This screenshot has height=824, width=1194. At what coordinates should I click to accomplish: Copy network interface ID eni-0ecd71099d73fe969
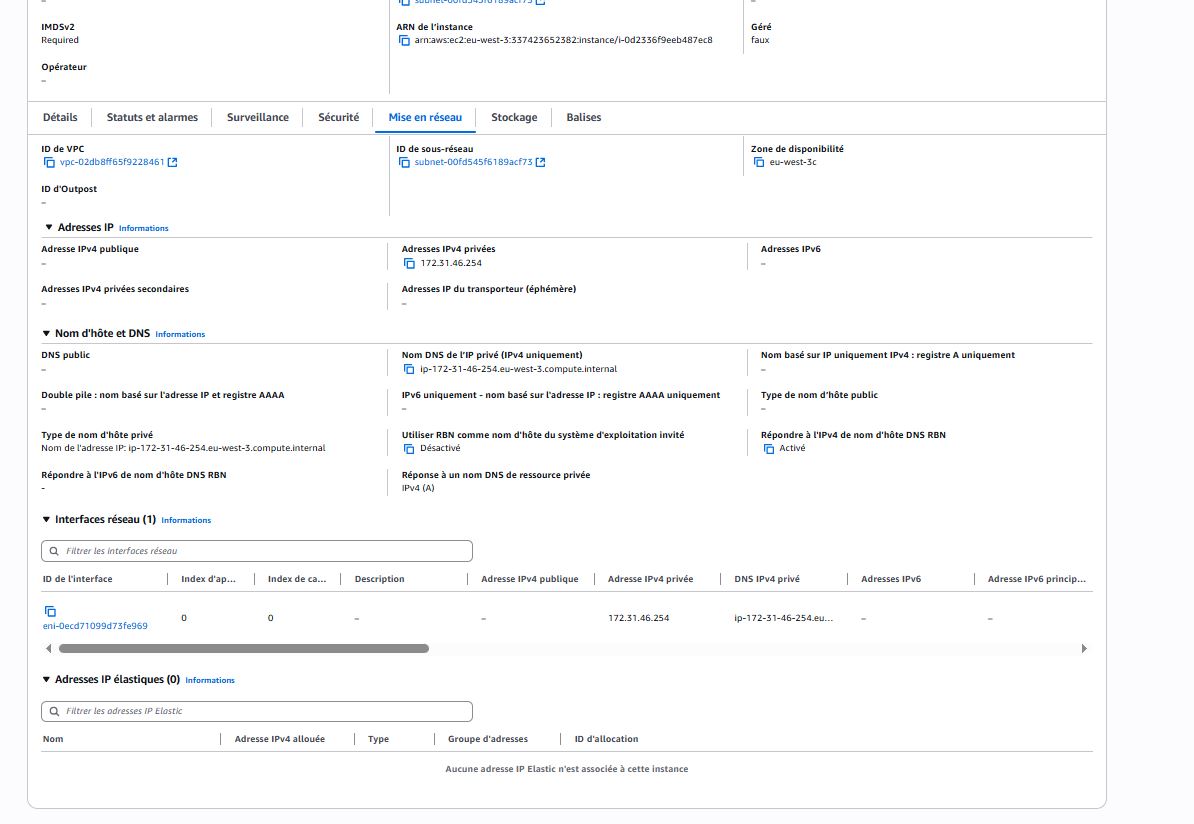point(50,611)
